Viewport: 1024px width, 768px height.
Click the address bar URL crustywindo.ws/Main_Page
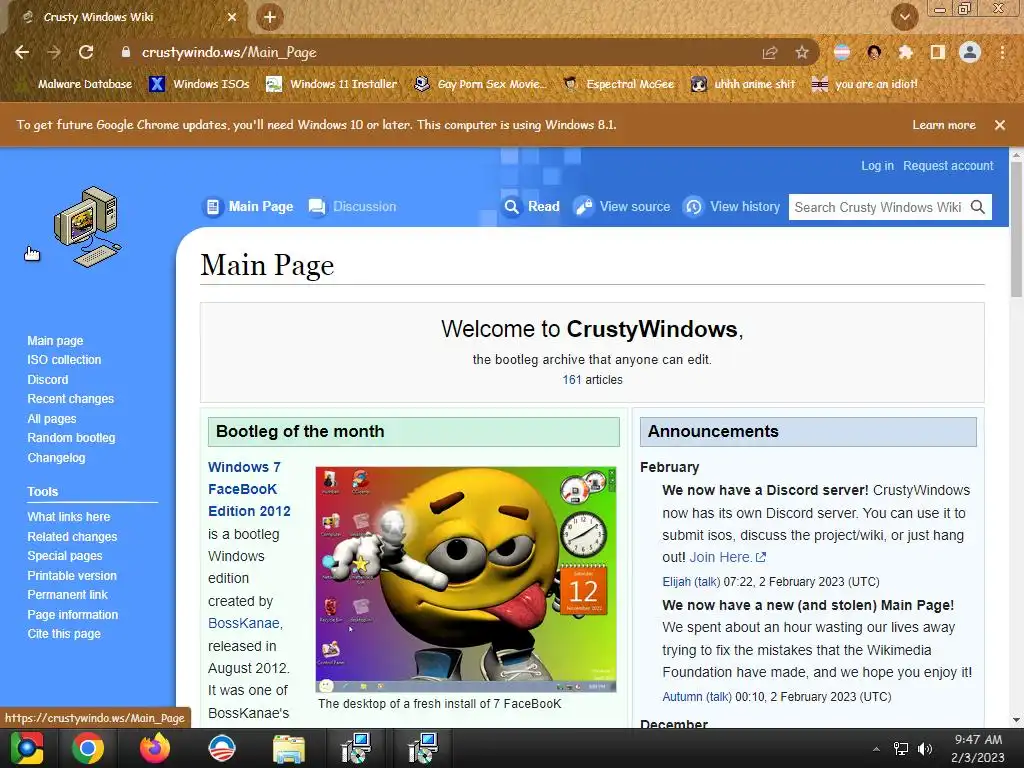click(229, 52)
